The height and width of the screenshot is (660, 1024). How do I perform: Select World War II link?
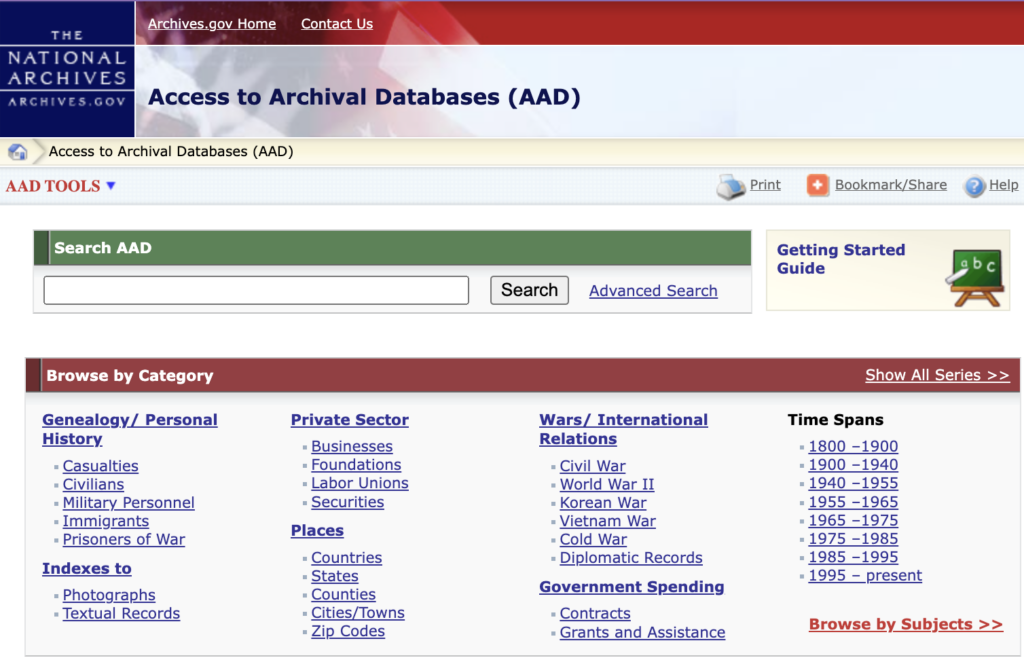point(607,484)
